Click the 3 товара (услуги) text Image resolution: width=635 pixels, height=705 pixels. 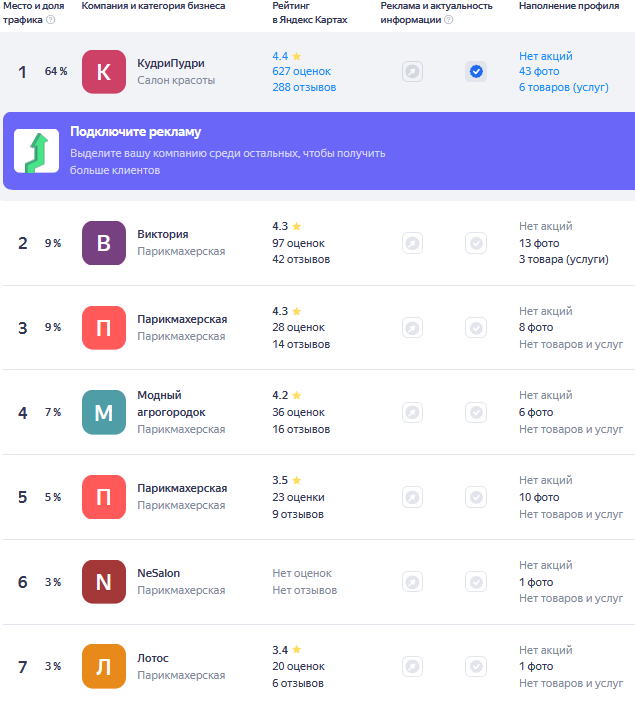click(563, 259)
